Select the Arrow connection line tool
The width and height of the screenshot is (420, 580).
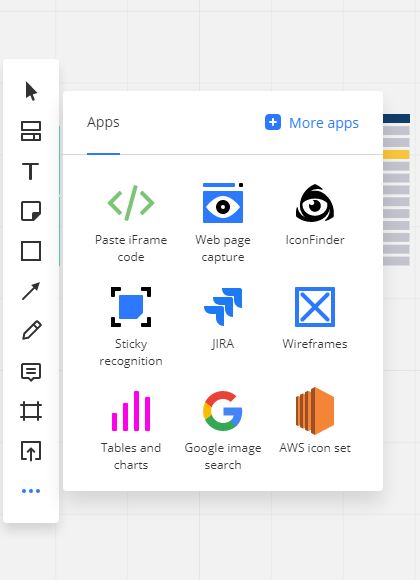(31, 291)
